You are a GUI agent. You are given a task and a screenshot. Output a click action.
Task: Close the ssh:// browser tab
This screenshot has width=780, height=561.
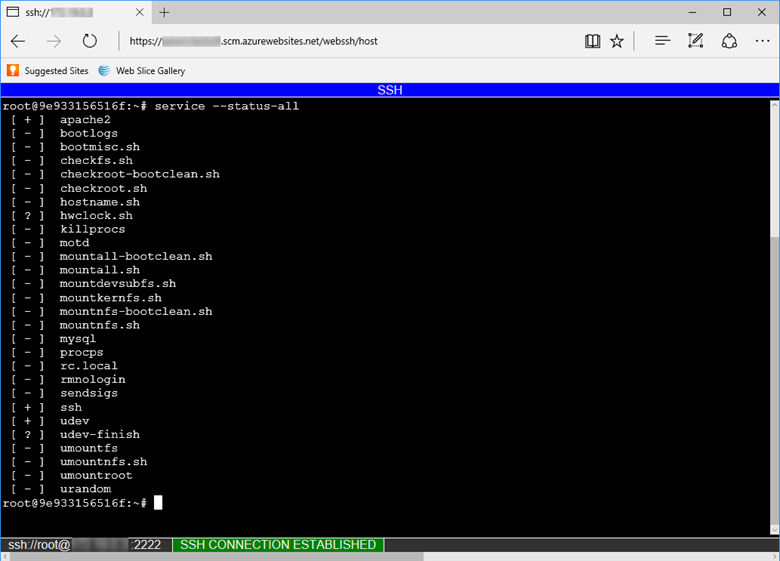pyautogui.click(x=140, y=12)
